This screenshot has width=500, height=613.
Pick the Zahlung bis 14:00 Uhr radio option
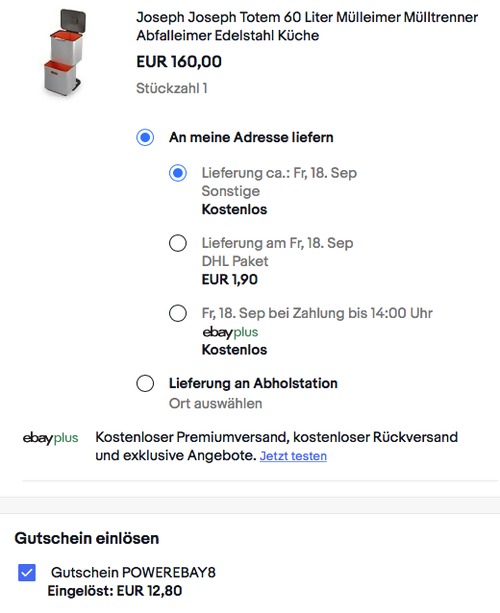[x=178, y=313]
